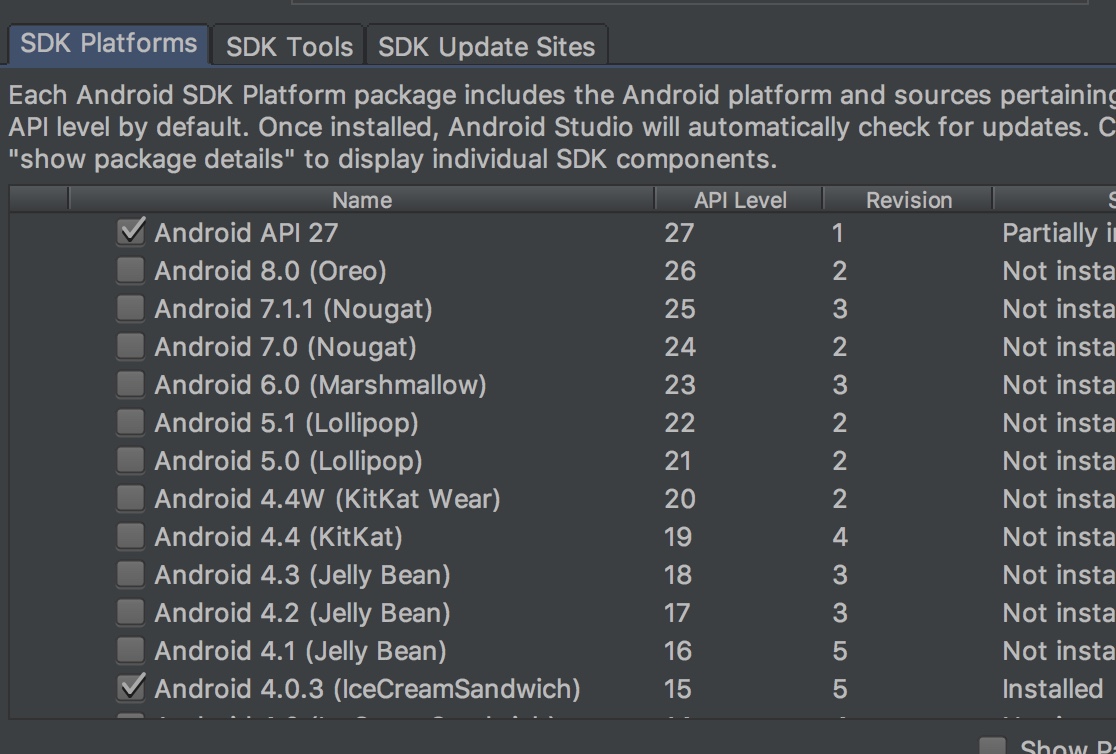Check the Android 5.0 (Lollipop) box
1116x754 pixels.
130,461
